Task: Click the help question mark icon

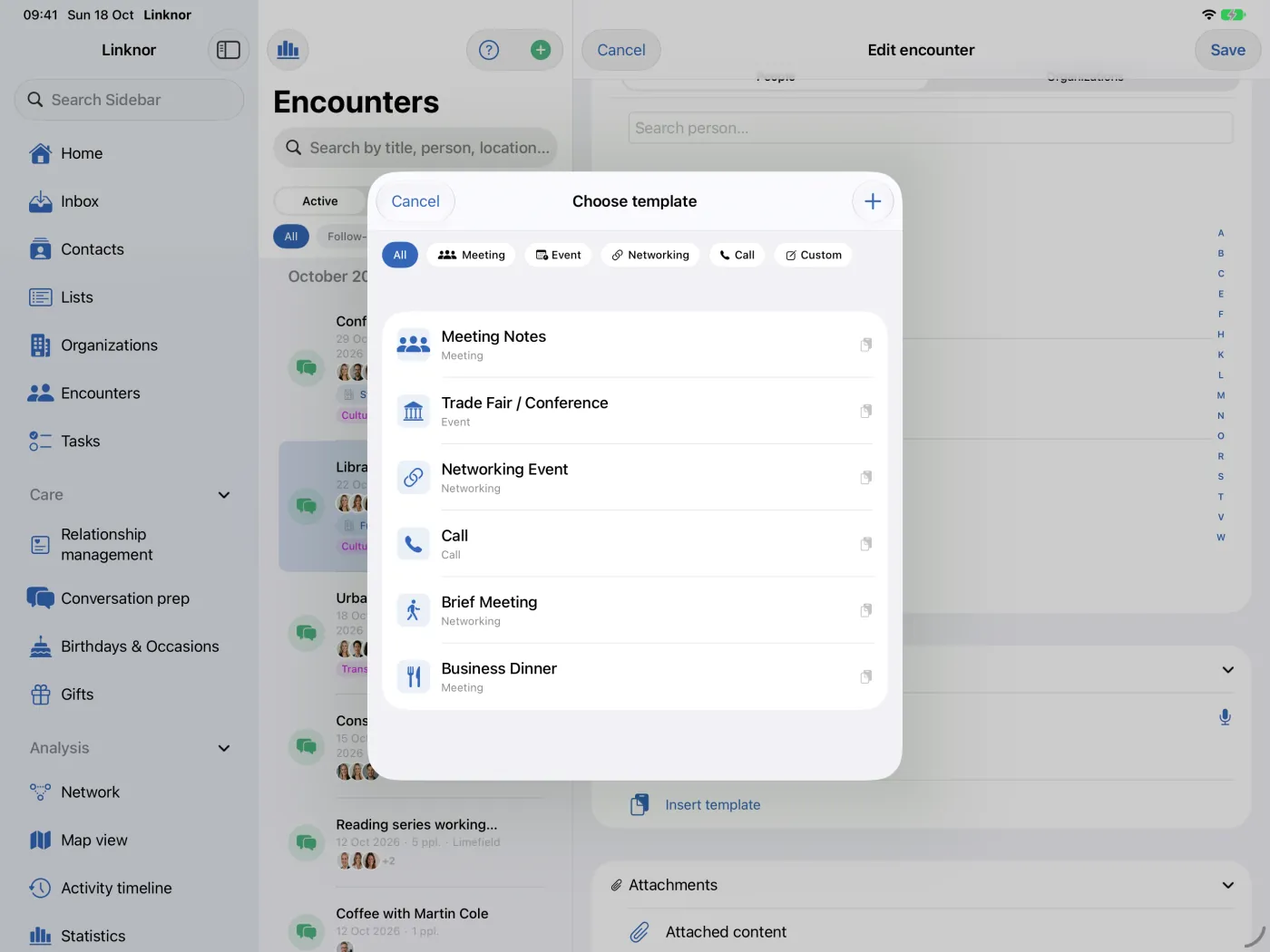Action: [489, 50]
